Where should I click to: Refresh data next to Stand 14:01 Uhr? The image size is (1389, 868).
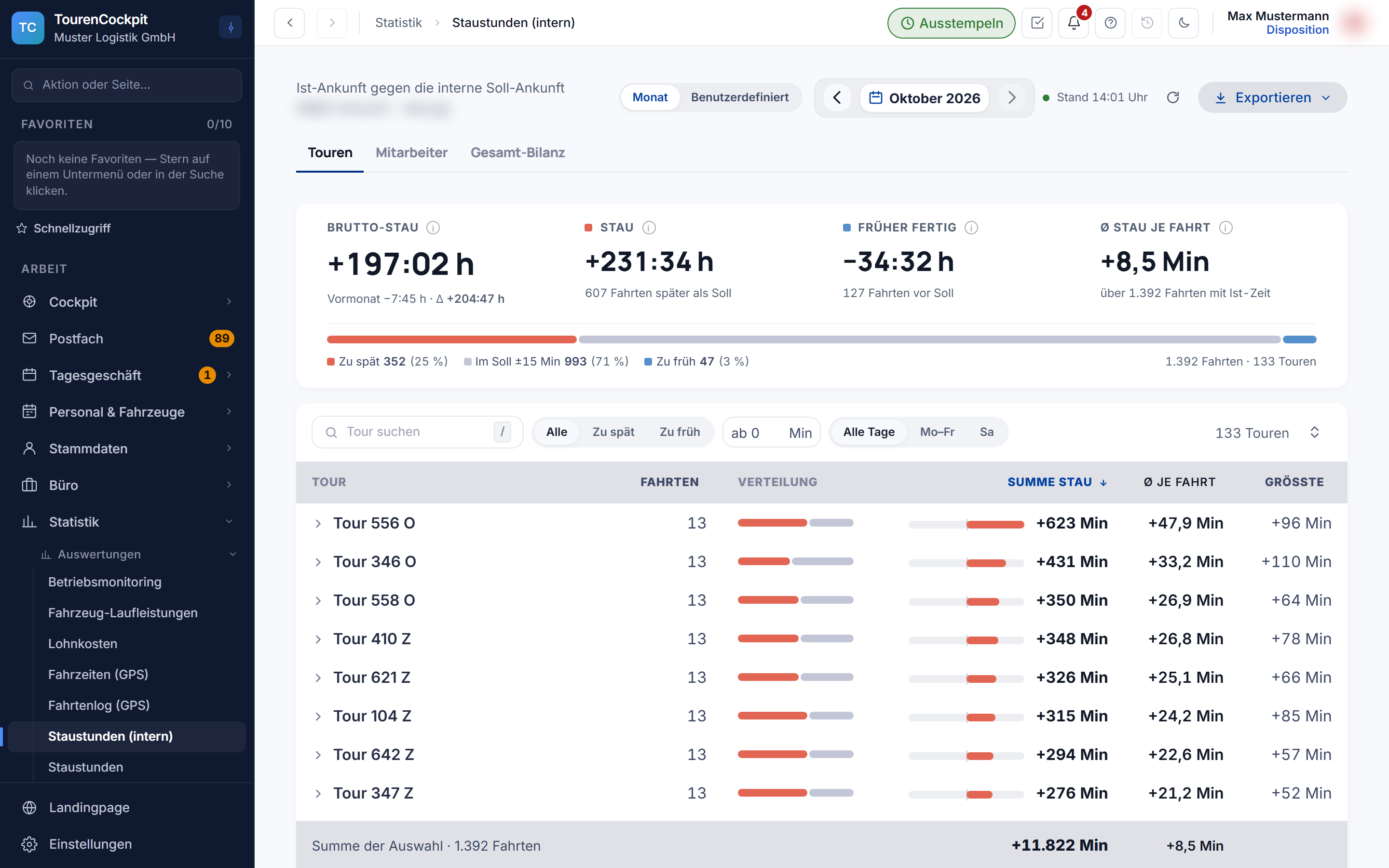[x=1173, y=97]
